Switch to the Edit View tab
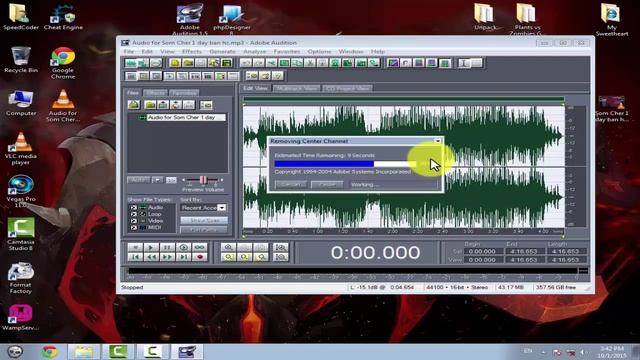 [x=255, y=88]
